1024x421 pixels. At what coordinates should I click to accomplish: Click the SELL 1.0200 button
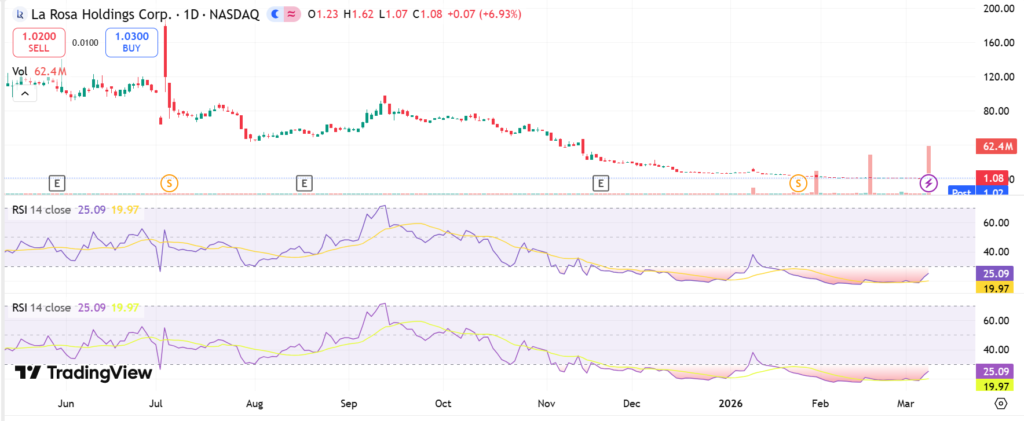[x=39, y=42]
